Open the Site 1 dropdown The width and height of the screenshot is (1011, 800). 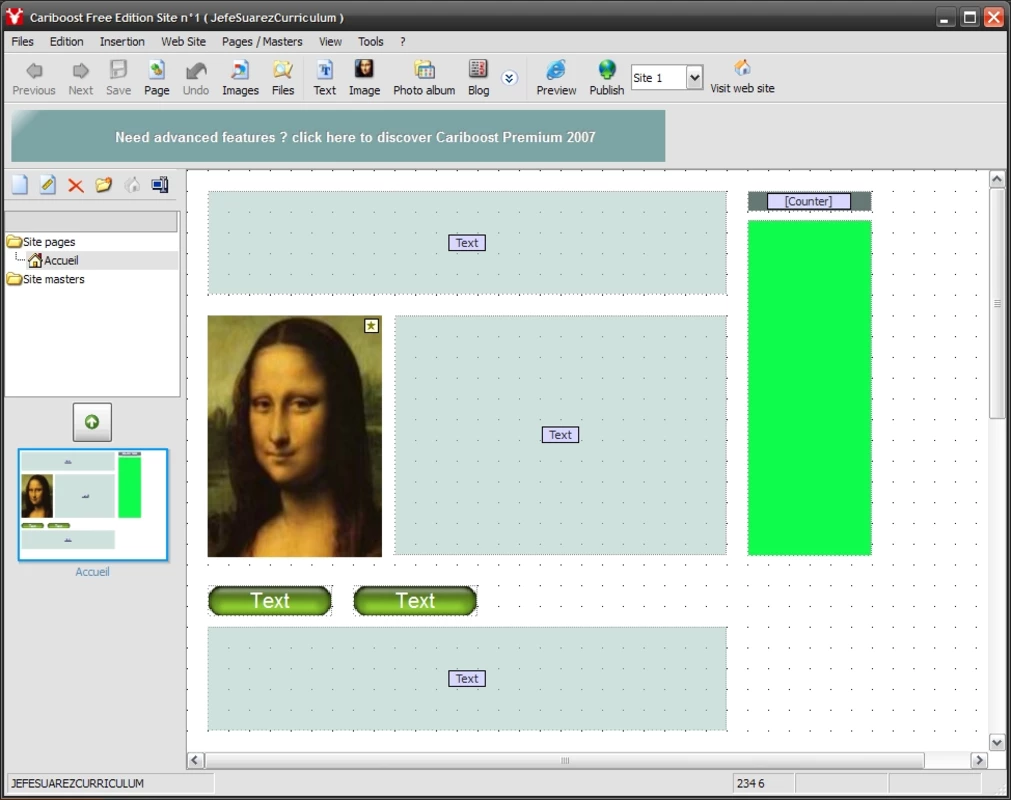point(694,78)
